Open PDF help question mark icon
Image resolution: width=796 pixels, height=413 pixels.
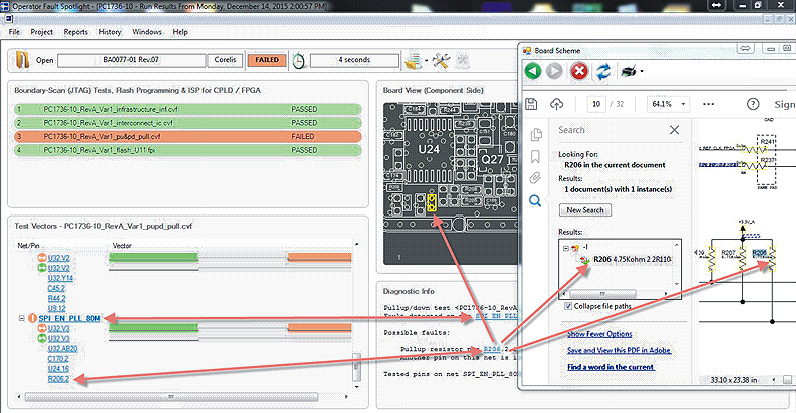753,104
